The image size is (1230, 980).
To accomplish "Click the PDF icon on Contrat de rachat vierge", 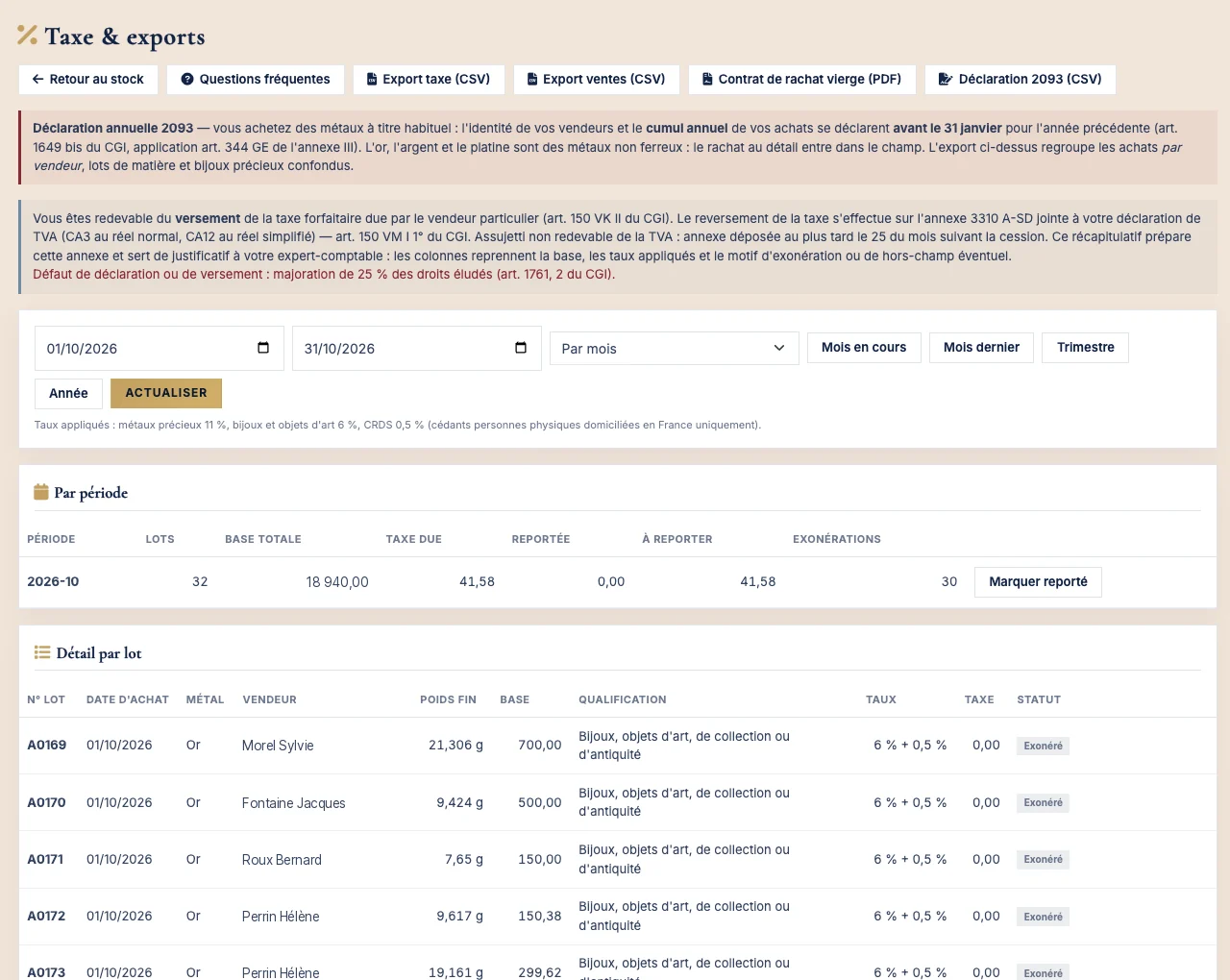I will click(707, 80).
